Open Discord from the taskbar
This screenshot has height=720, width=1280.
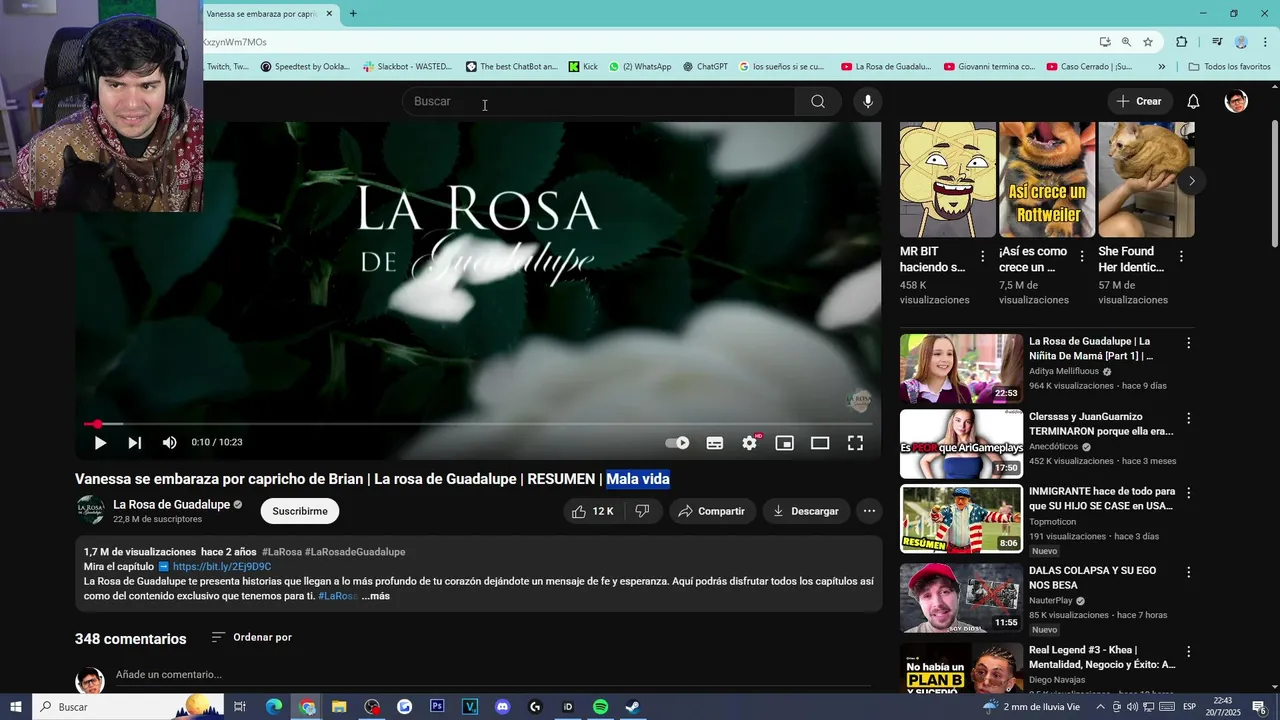[x=503, y=707]
